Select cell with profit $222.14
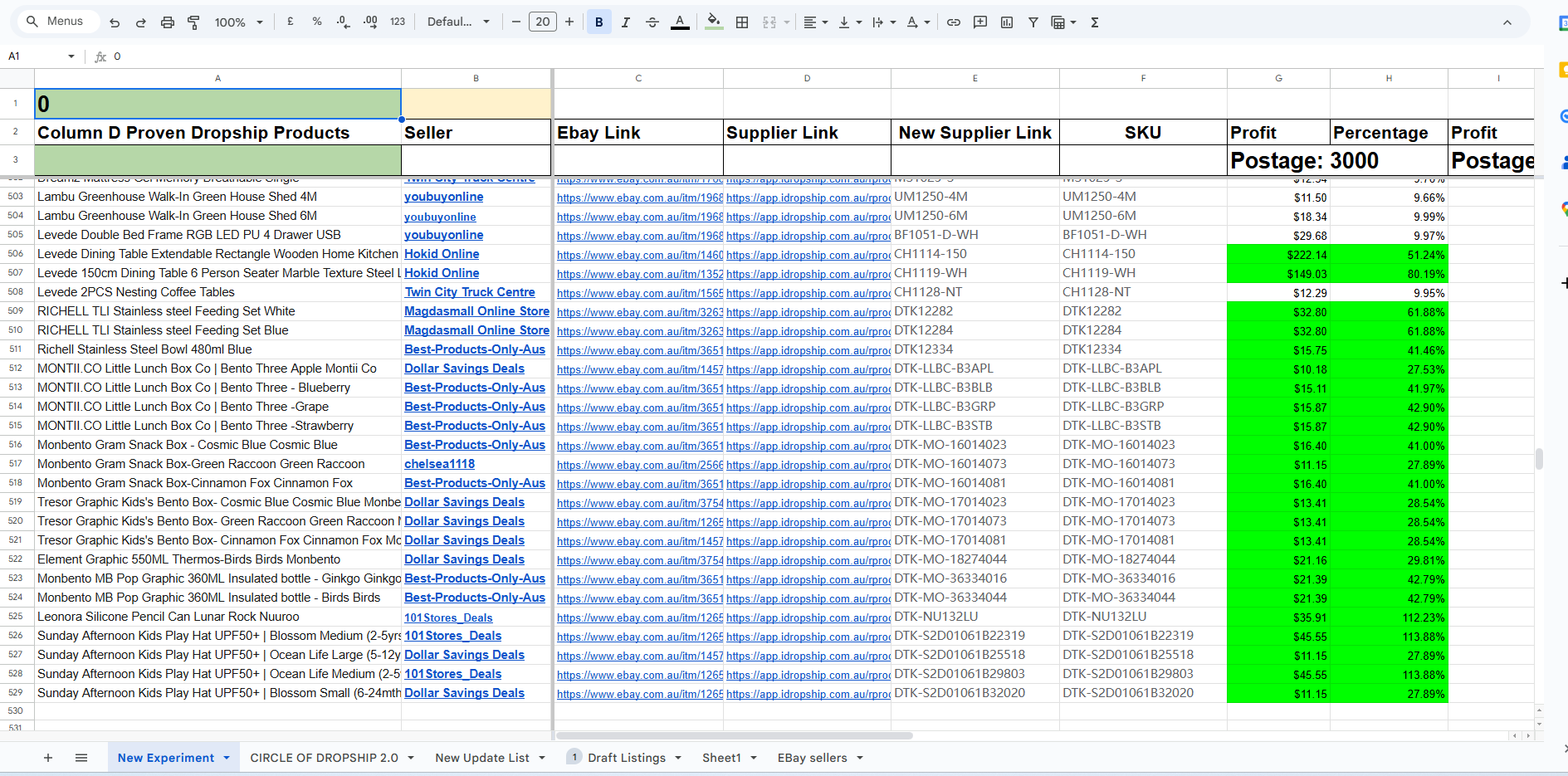This screenshot has width=1568, height=776. tap(1278, 255)
